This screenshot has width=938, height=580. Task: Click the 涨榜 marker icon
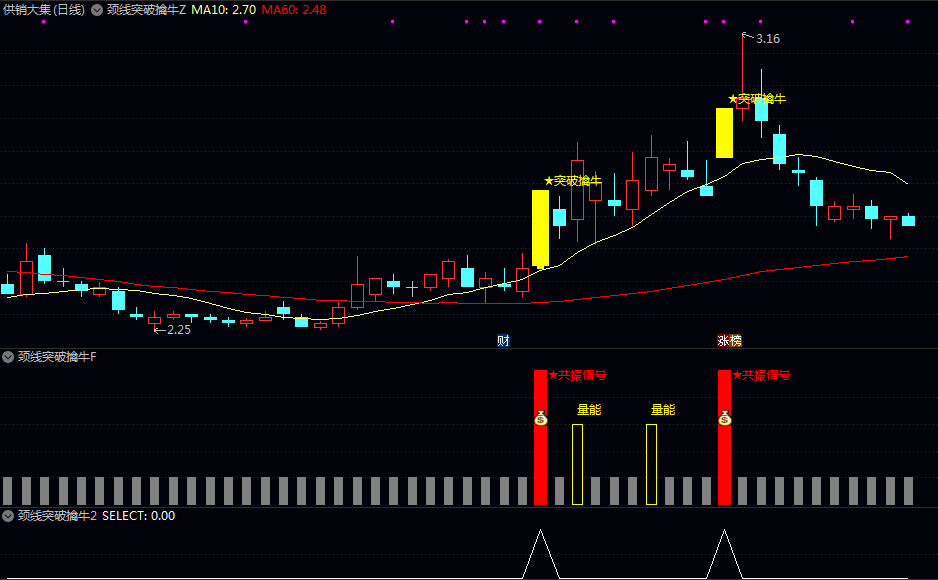(729, 341)
